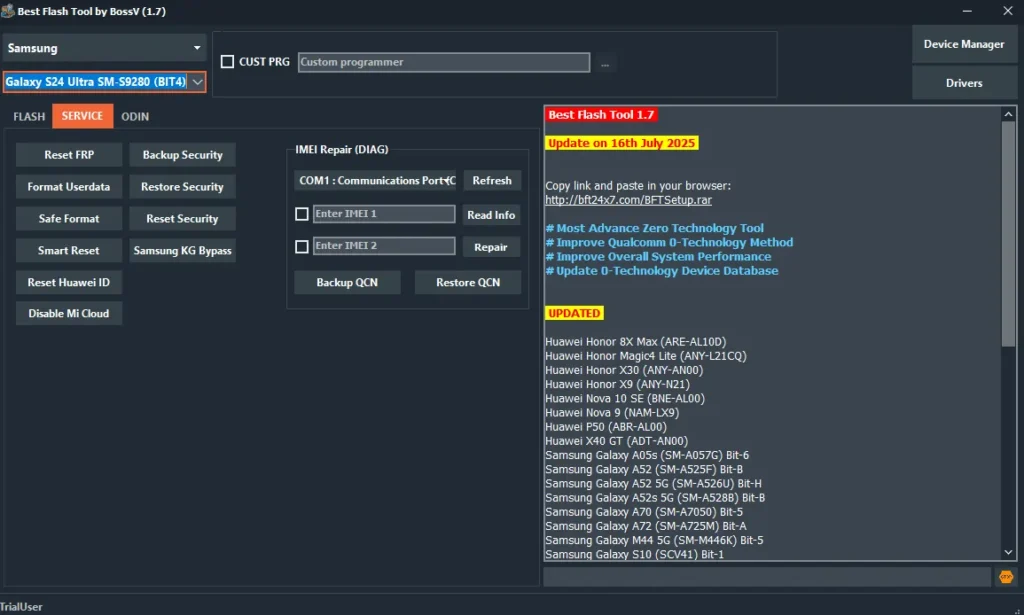Switch to the FLASH tab
This screenshot has height=615, width=1024.
point(29,116)
